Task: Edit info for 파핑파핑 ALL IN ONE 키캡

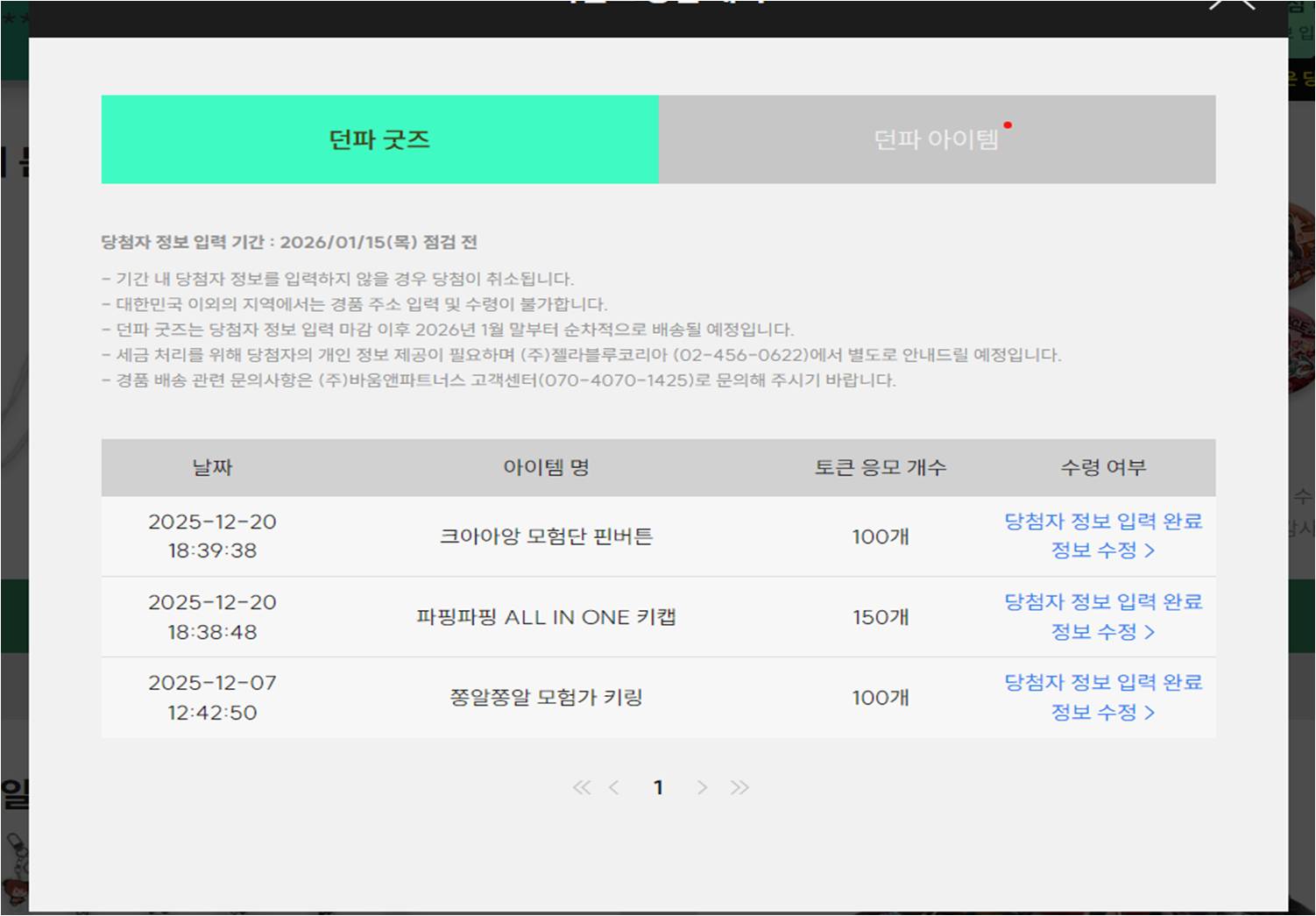Action: point(1102,632)
